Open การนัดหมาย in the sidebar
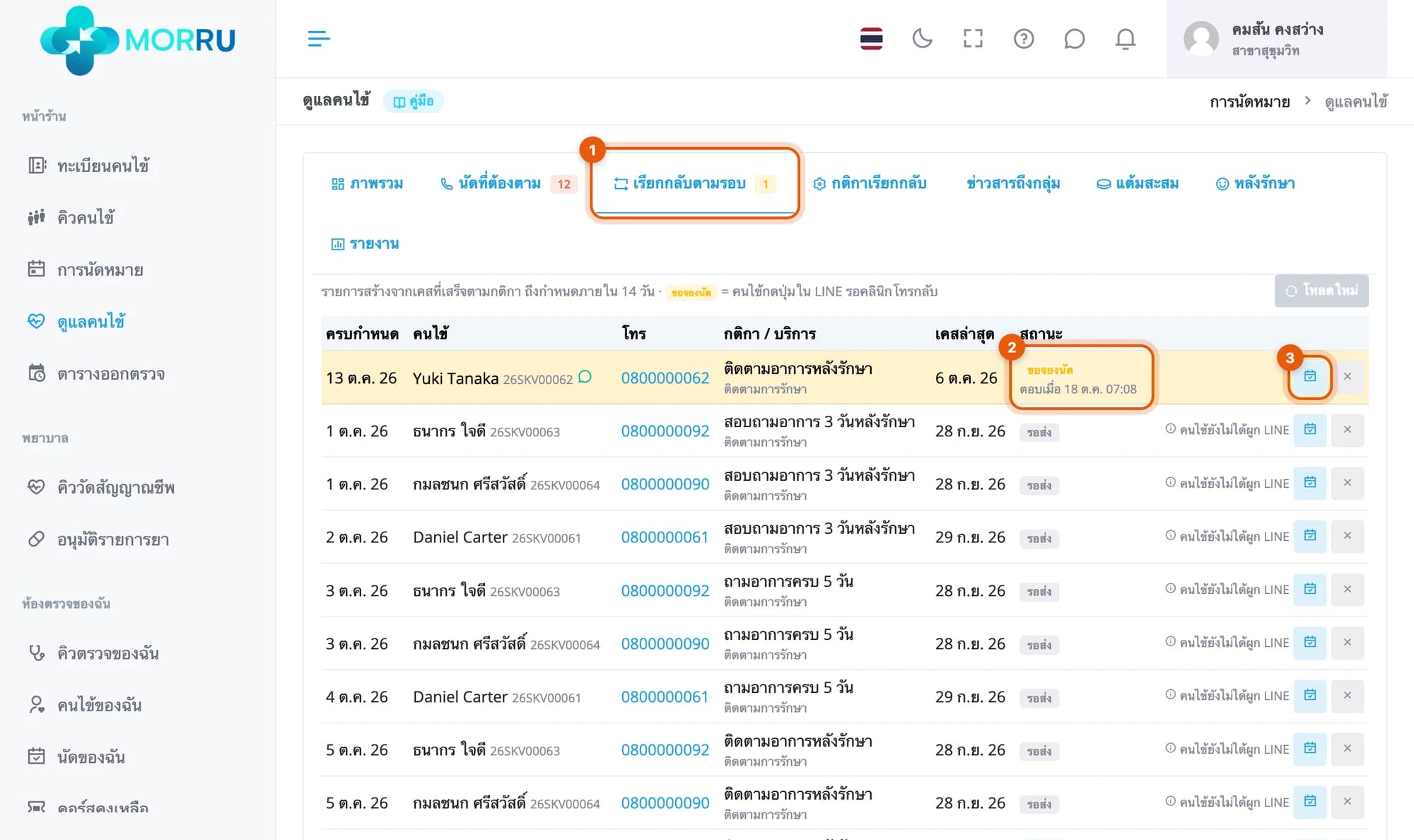The image size is (1414, 840). pos(86,269)
